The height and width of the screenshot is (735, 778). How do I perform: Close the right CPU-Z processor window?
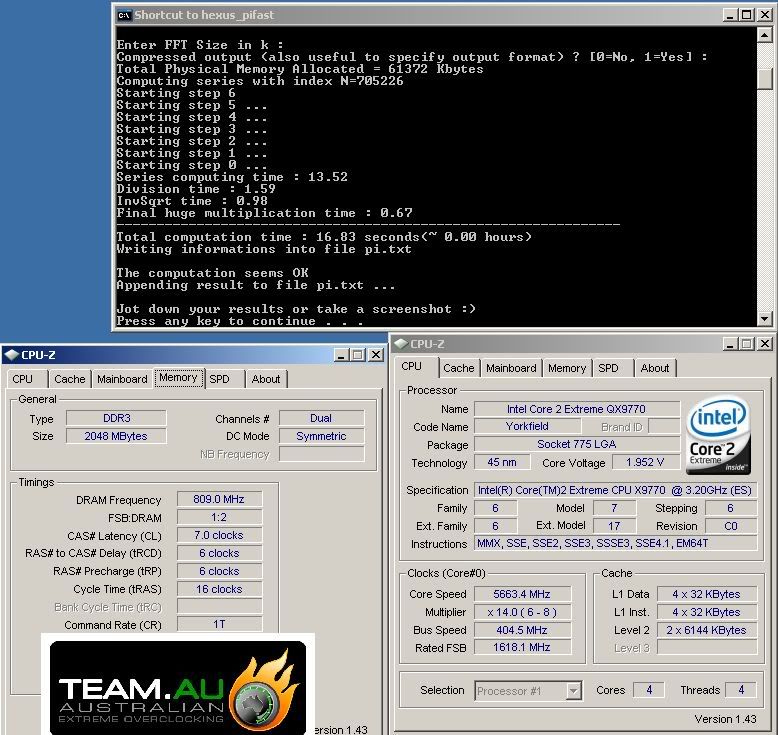(x=765, y=343)
